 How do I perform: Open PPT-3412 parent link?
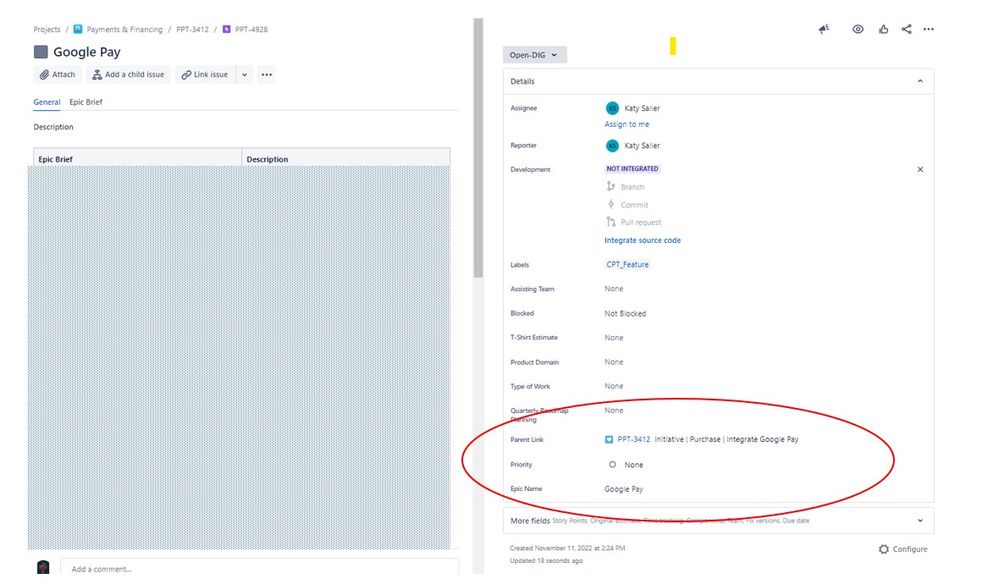[x=634, y=439]
